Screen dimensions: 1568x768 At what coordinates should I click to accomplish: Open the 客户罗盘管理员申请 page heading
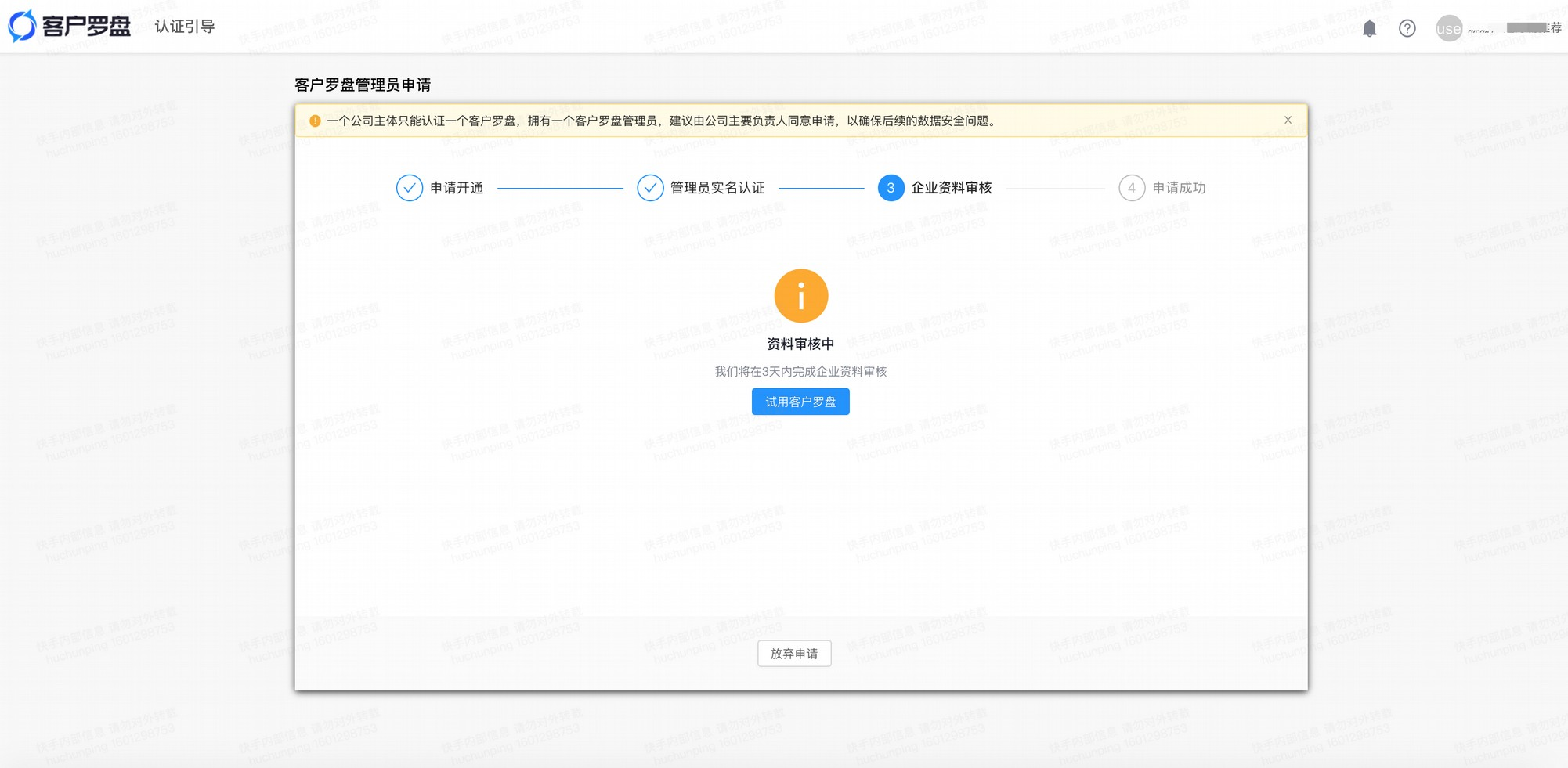click(365, 85)
